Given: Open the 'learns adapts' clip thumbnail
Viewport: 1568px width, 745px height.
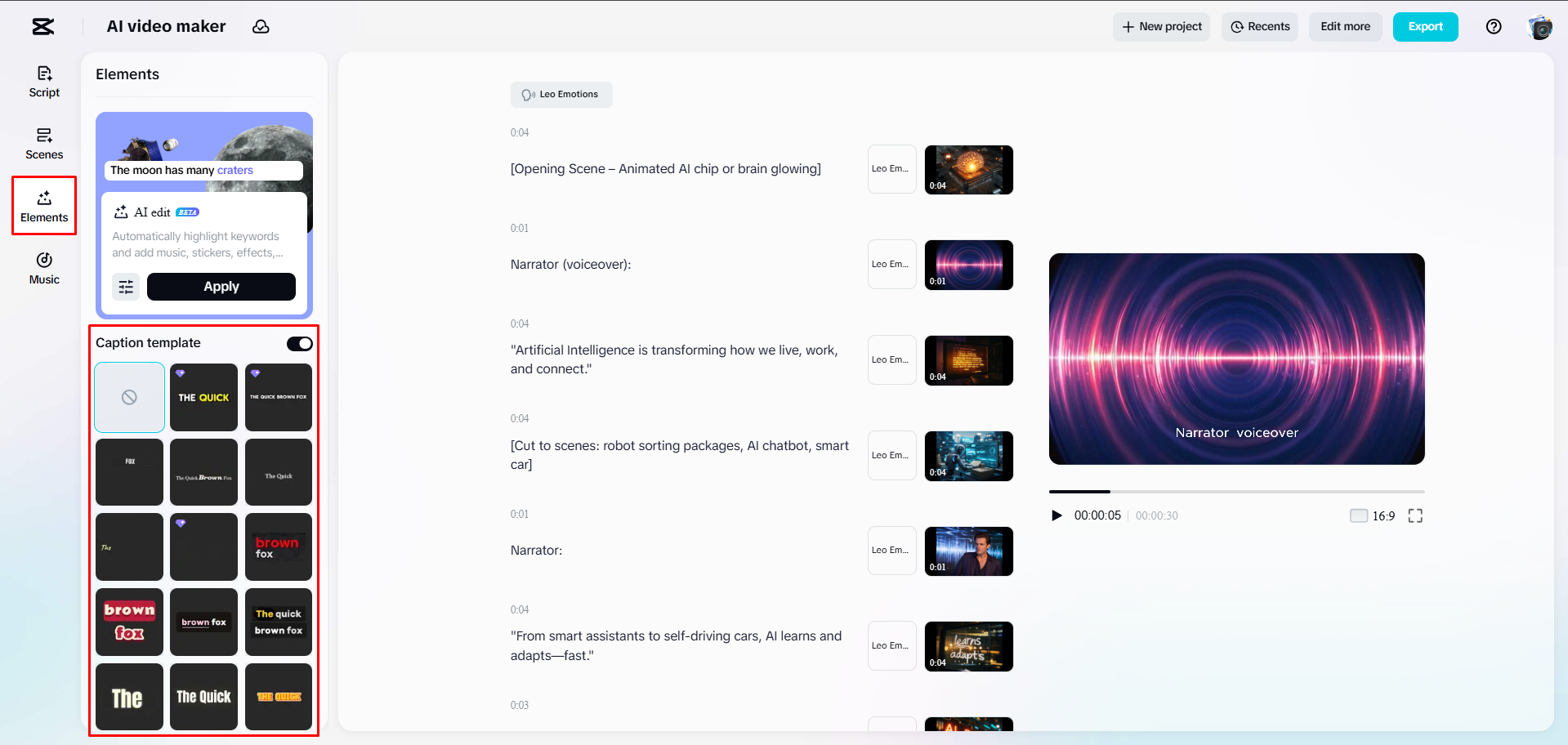Looking at the screenshot, I should pyautogui.click(x=969, y=647).
